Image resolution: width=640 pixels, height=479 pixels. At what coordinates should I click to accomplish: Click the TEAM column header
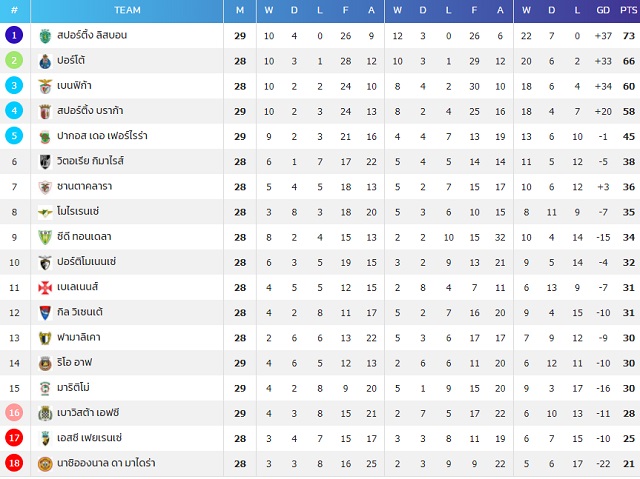[x=127, y=10]
